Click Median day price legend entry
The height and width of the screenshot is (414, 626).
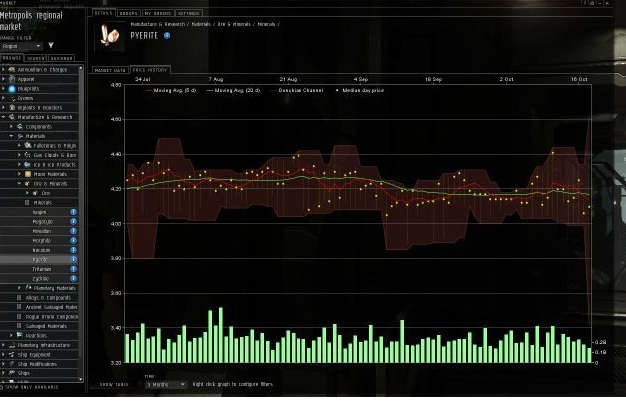(359, 91)
